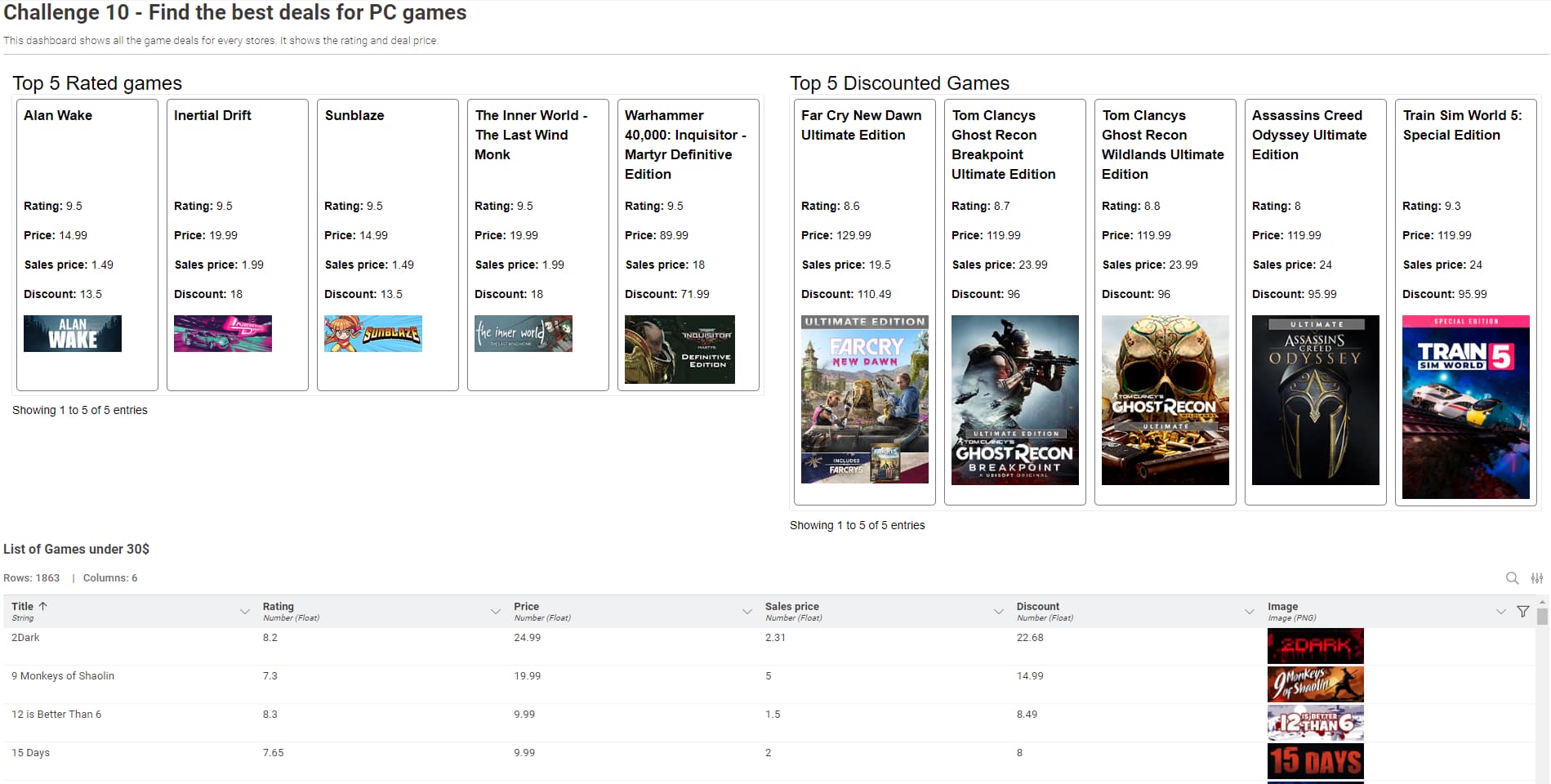Click 15 Days rating value 7.65

273,753
